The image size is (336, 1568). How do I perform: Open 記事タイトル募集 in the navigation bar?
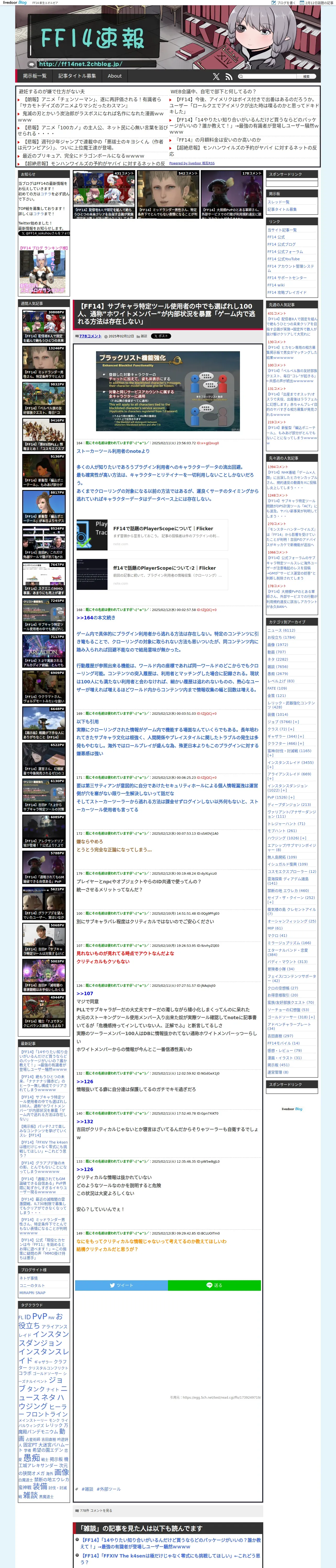(77, 76)
